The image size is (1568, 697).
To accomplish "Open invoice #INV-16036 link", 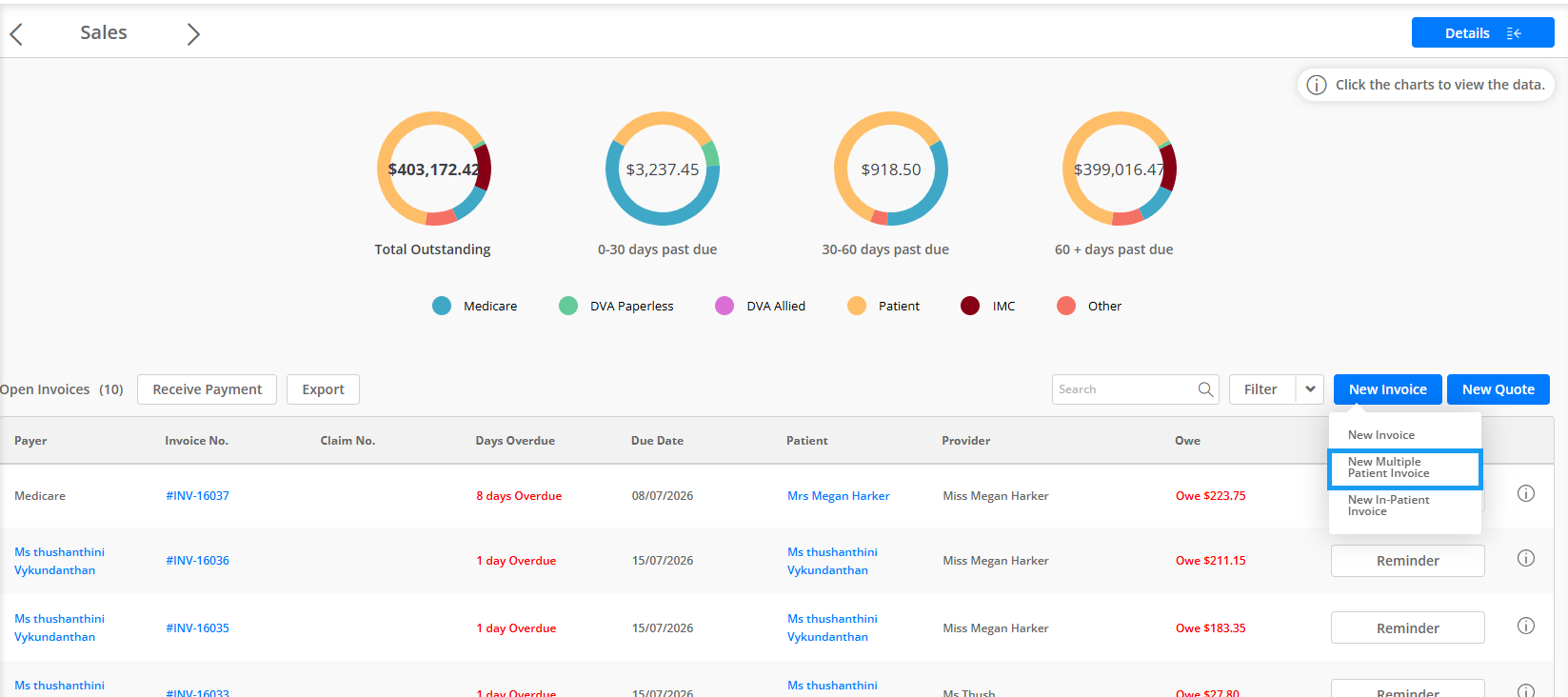I will 197,561.
